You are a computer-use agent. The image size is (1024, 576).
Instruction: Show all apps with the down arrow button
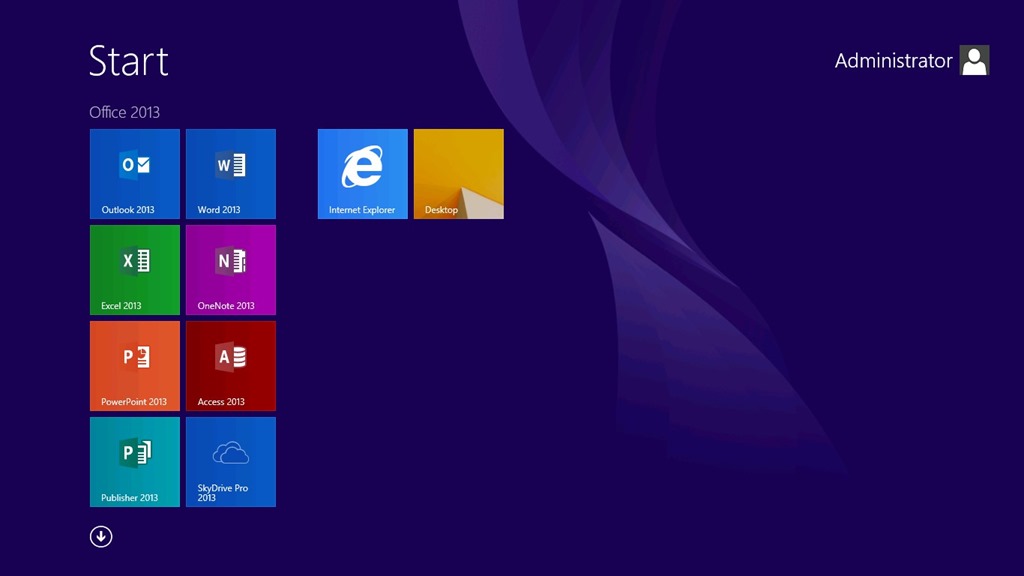pyautogui.click(x=101, y=537)
